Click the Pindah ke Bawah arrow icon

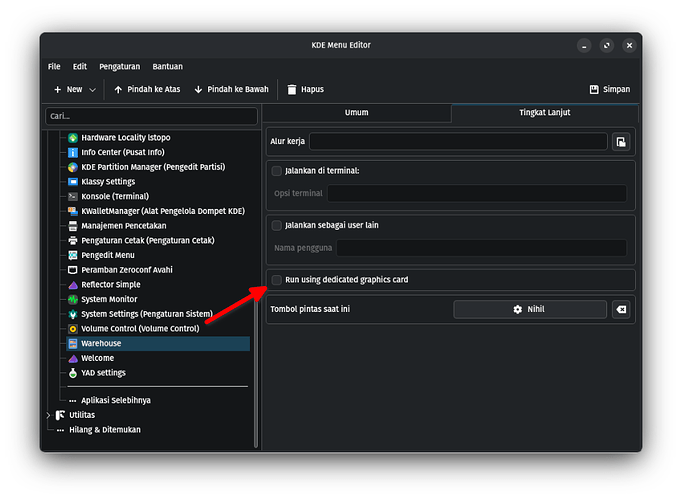click(x=198, y=90)
